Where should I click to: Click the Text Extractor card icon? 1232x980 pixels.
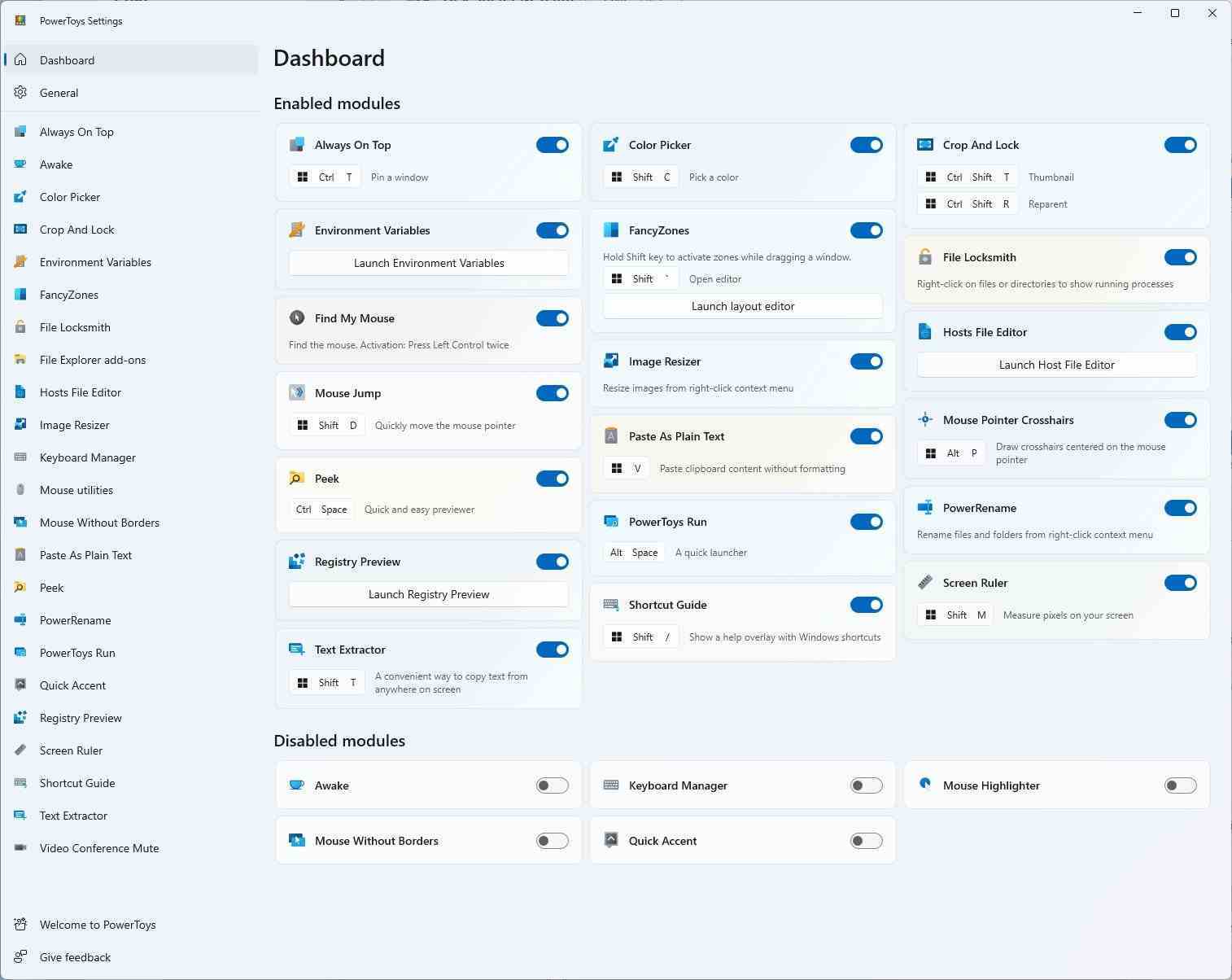point(297,650)
